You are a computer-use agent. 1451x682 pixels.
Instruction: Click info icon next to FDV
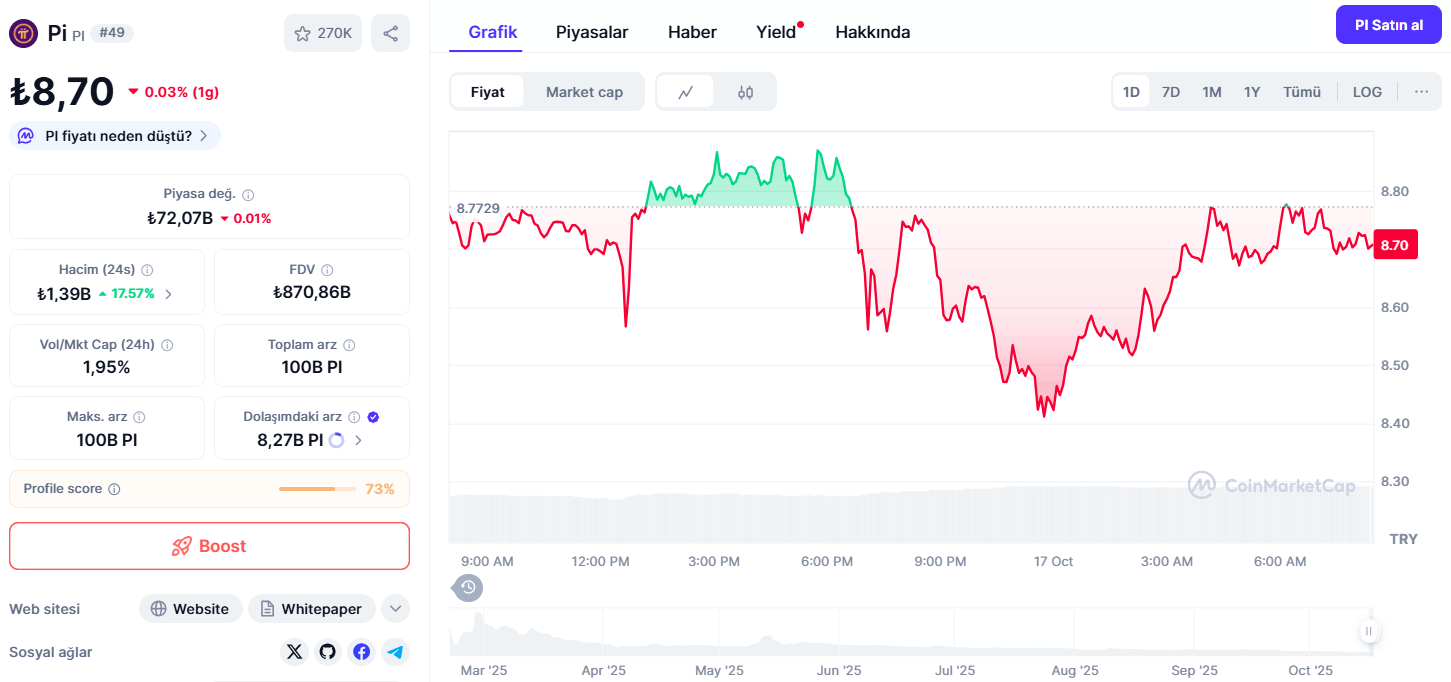327,270
